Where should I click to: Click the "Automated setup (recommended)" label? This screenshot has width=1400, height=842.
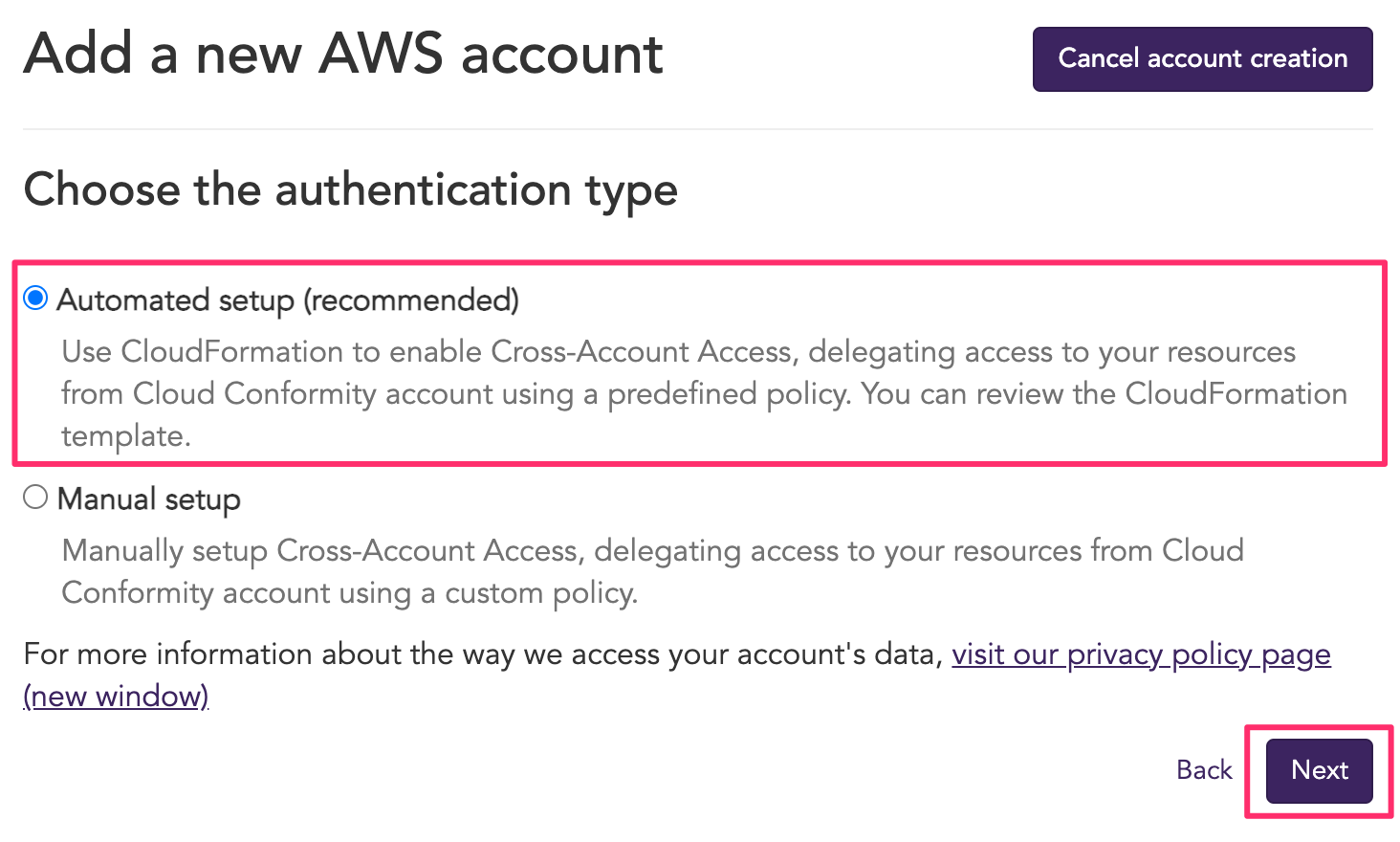coord(288,300)
